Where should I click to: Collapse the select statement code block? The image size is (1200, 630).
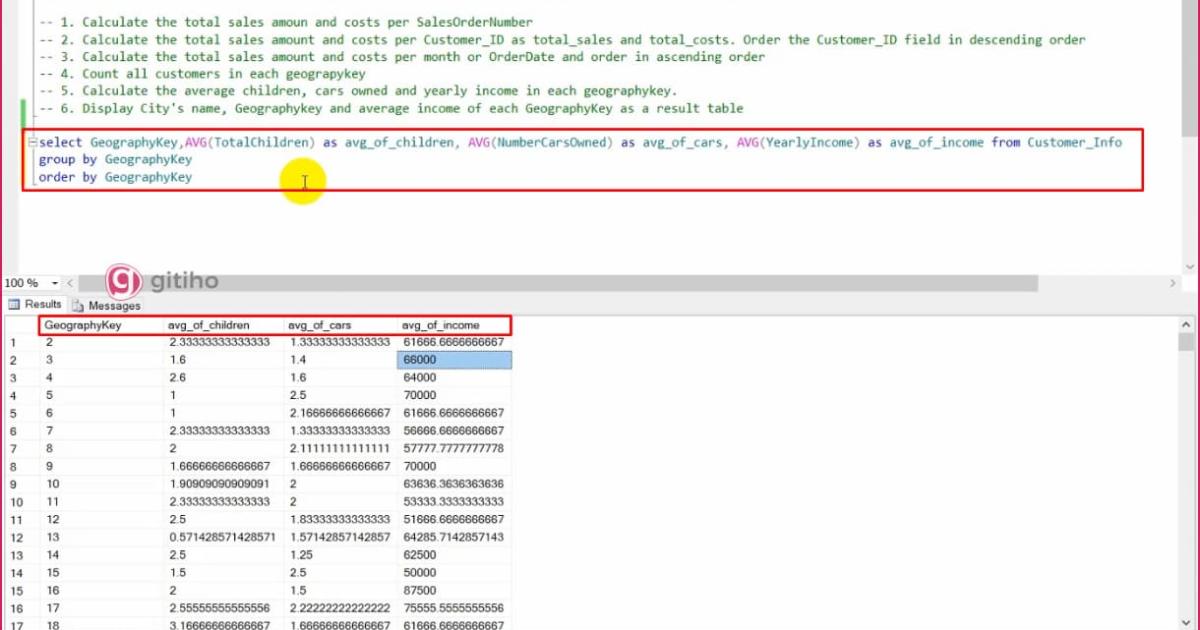tap(32, 143)
